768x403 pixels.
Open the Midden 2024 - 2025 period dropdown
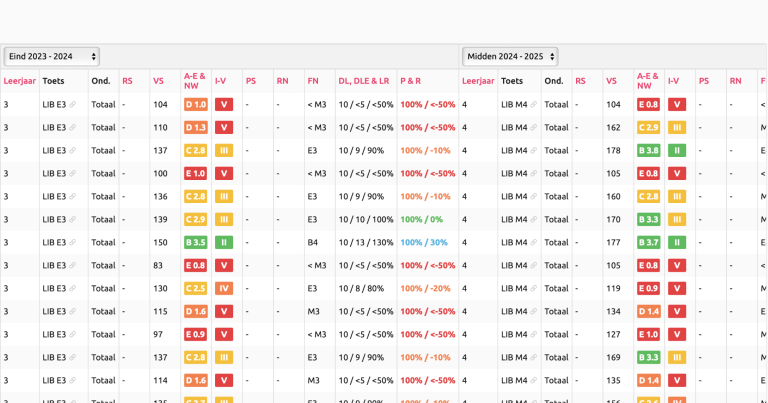click(510, 57)
